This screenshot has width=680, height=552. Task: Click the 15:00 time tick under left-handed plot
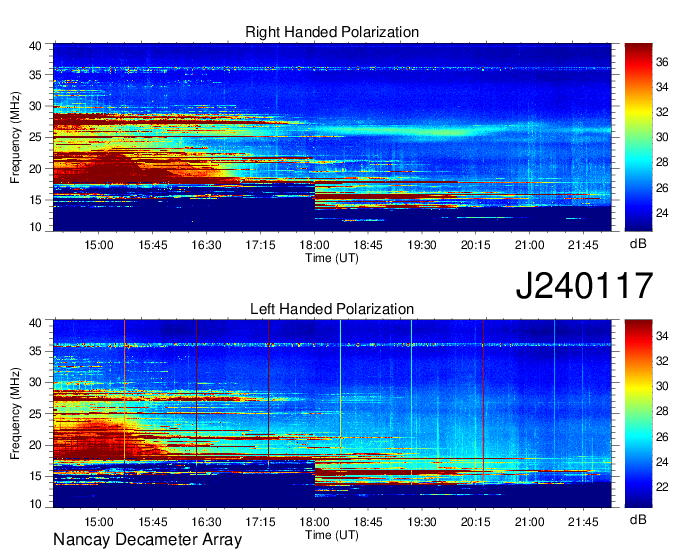pos(99,521)
